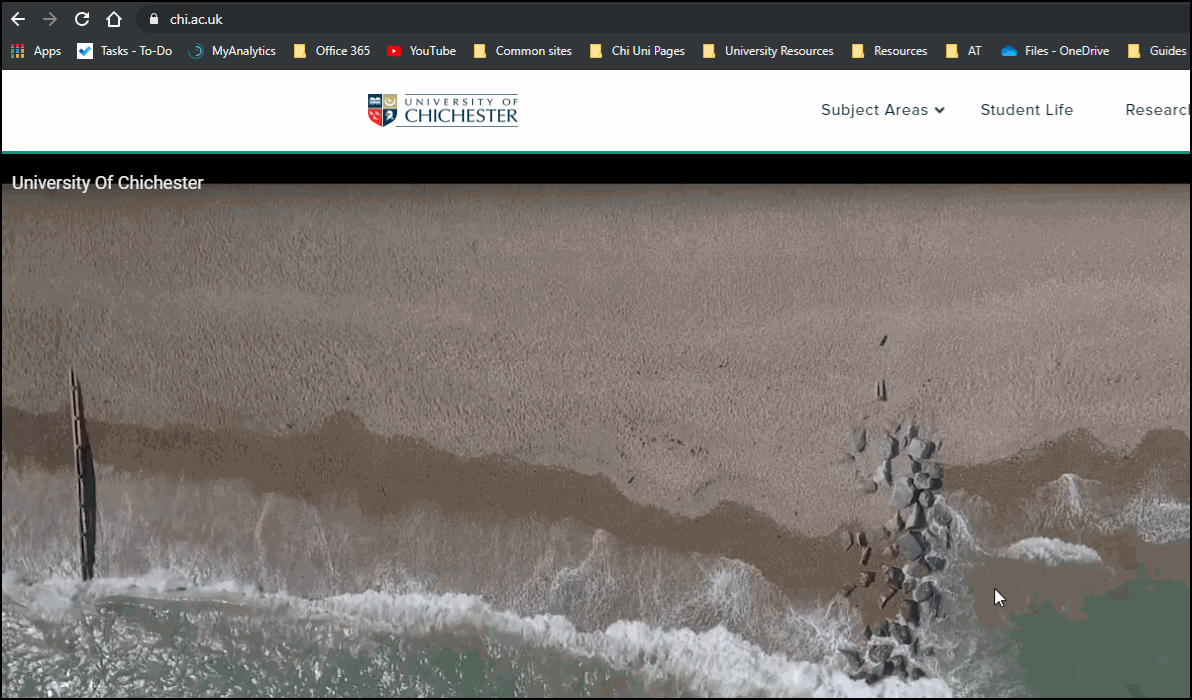
Task: Open the Chi Uni Pages bookmark folder
Action: coord(637,51)
